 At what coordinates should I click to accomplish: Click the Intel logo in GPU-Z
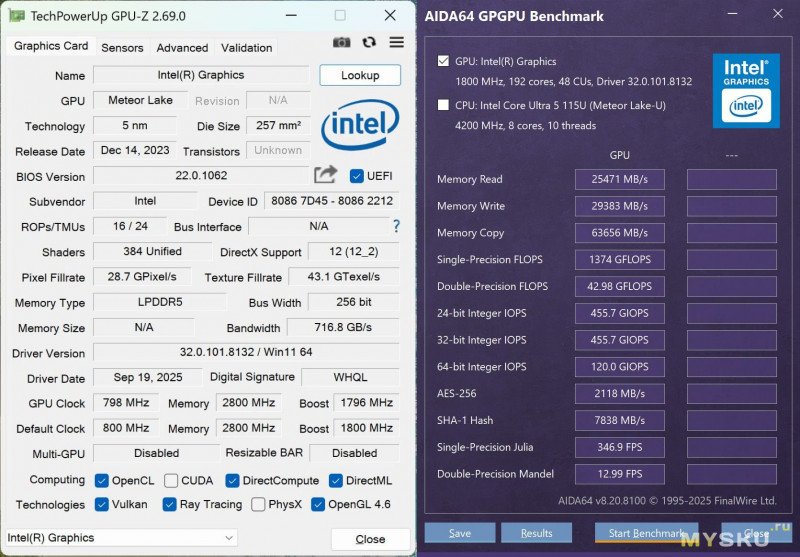point(359,125)
